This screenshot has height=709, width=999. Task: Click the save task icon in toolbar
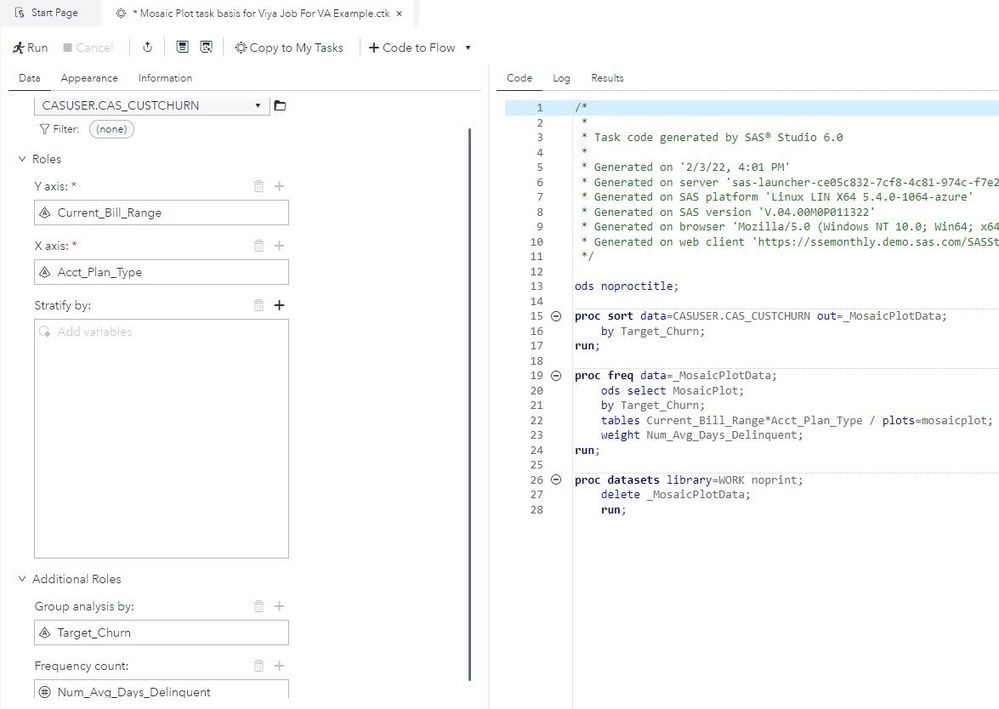[182, 48]
